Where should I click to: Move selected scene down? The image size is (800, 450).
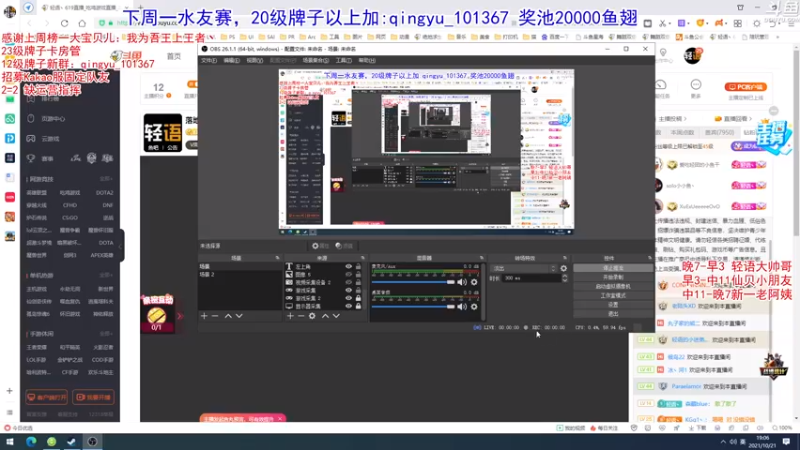tap(239, 316)
